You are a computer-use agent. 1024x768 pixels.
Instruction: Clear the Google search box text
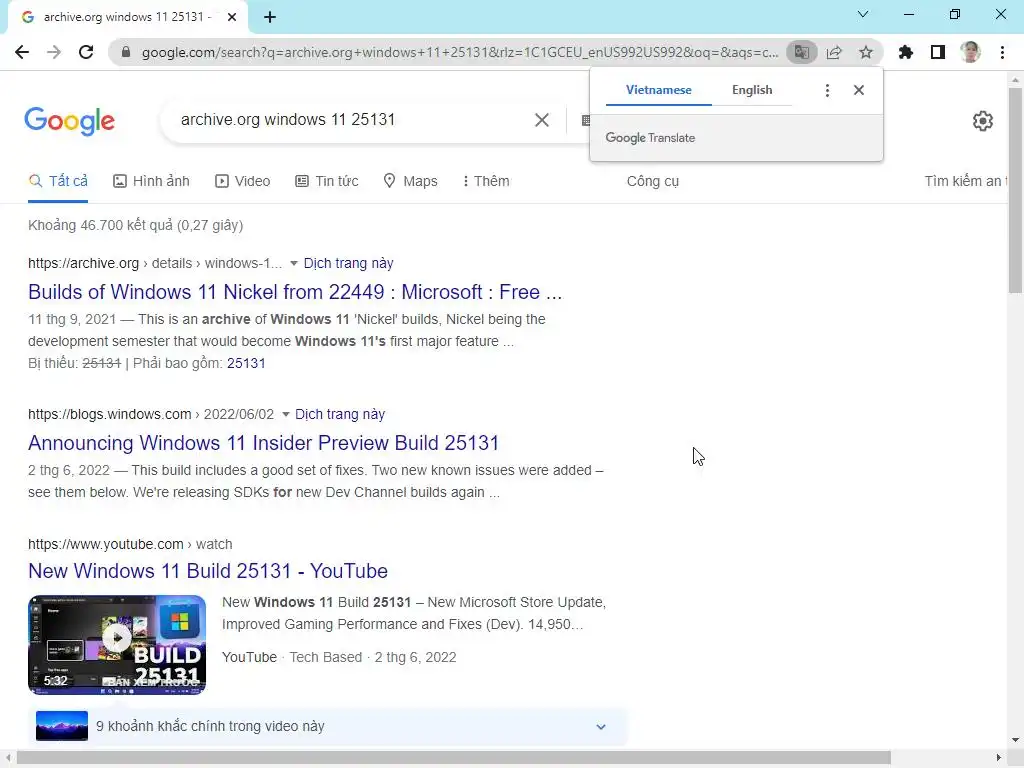pyautogui.click(x=541, y=120)
